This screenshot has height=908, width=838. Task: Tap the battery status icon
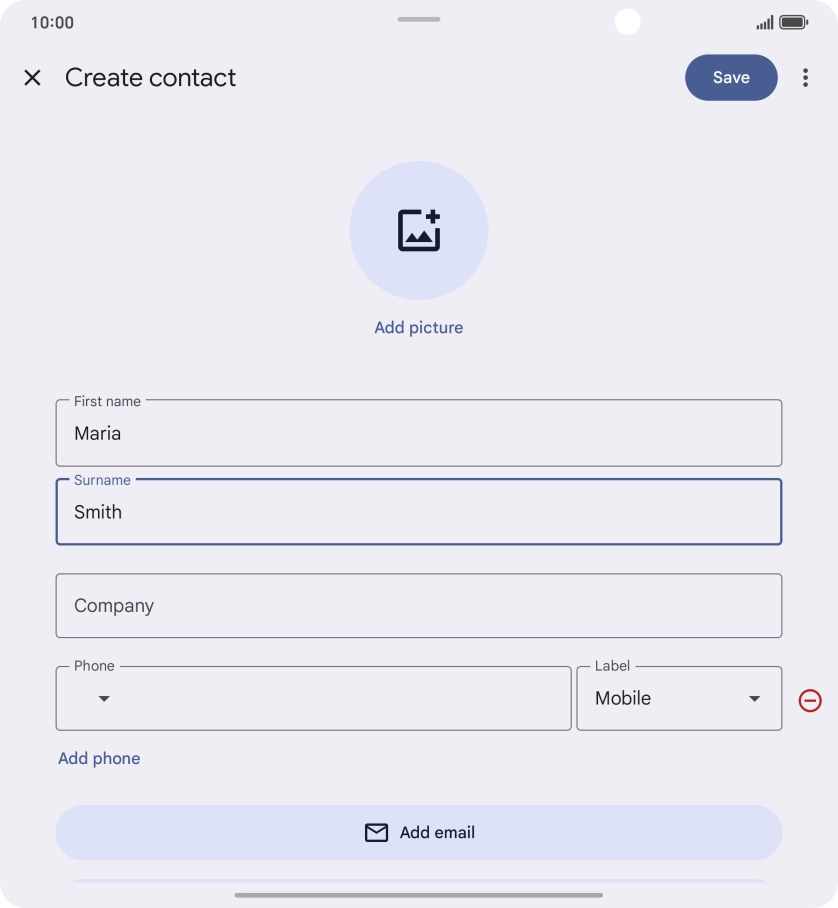(793, 22)
